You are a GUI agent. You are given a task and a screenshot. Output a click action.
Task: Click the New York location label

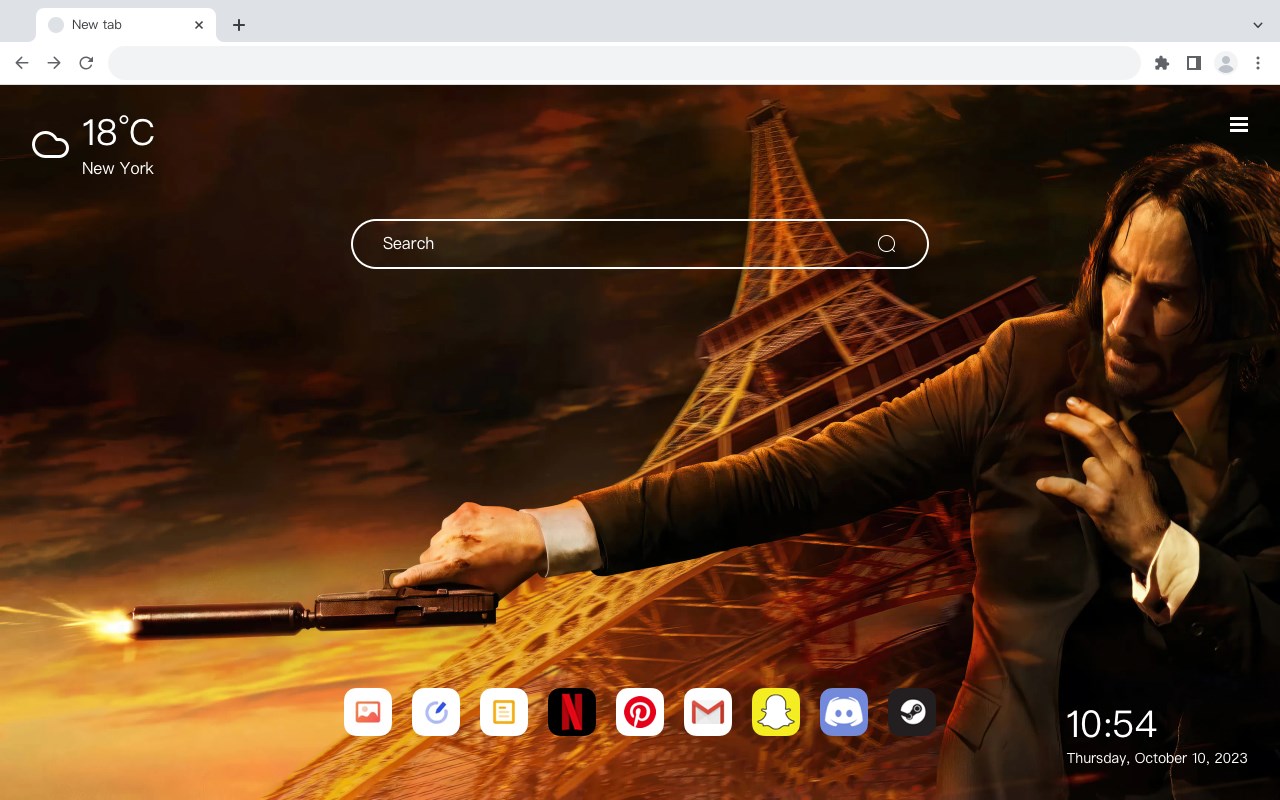pyautogui.click(x=118, y=168)
